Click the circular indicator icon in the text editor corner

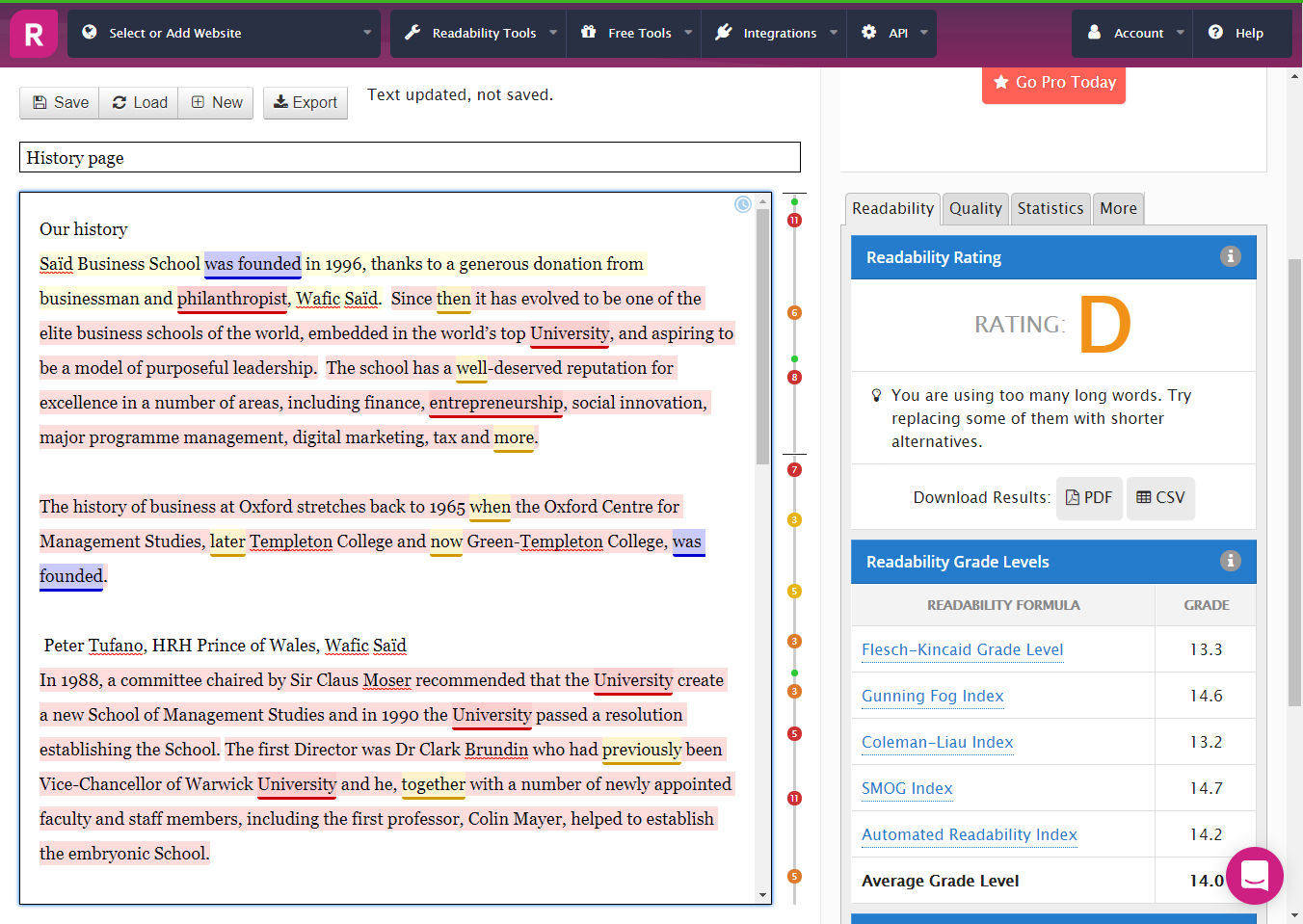coord(743,204)
